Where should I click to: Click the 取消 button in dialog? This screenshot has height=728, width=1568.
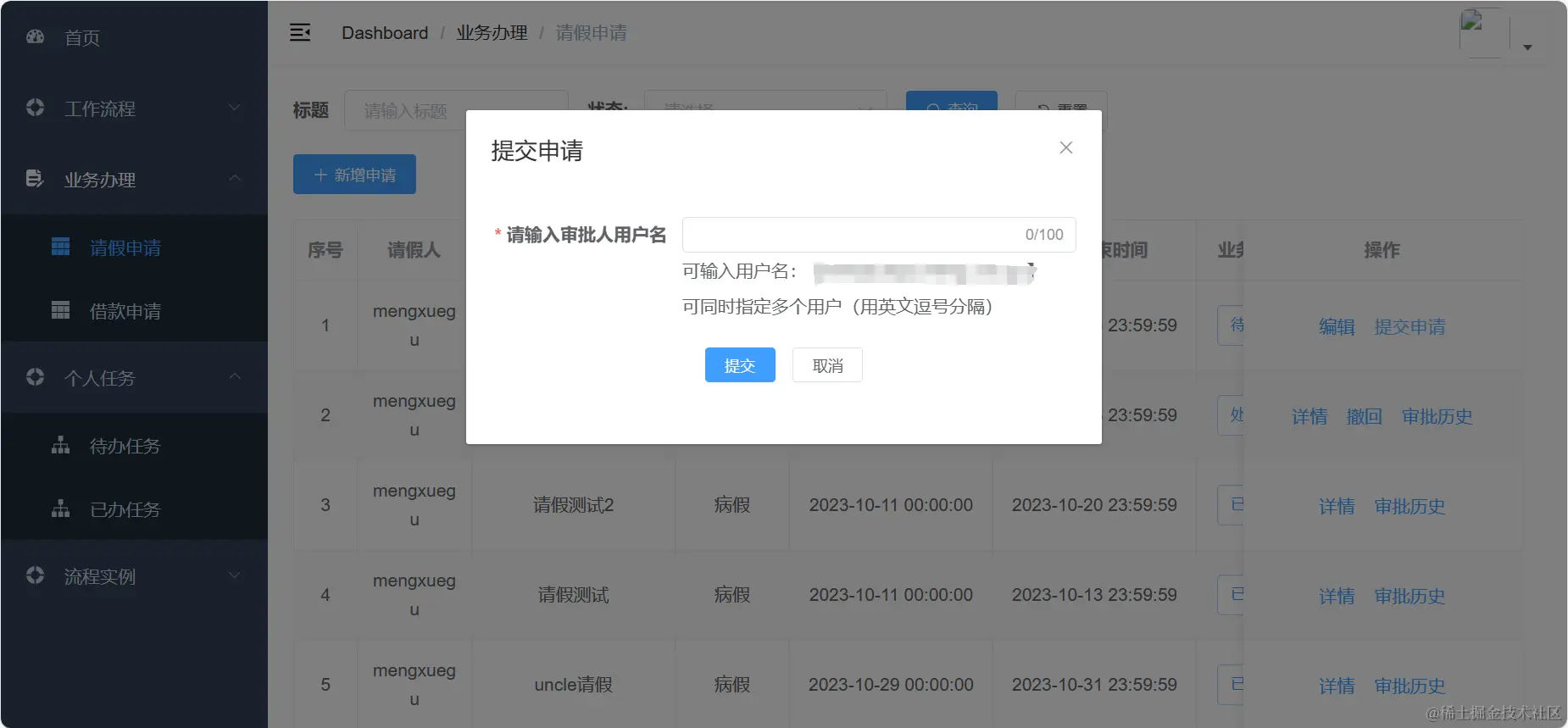(x=827, y=364)
